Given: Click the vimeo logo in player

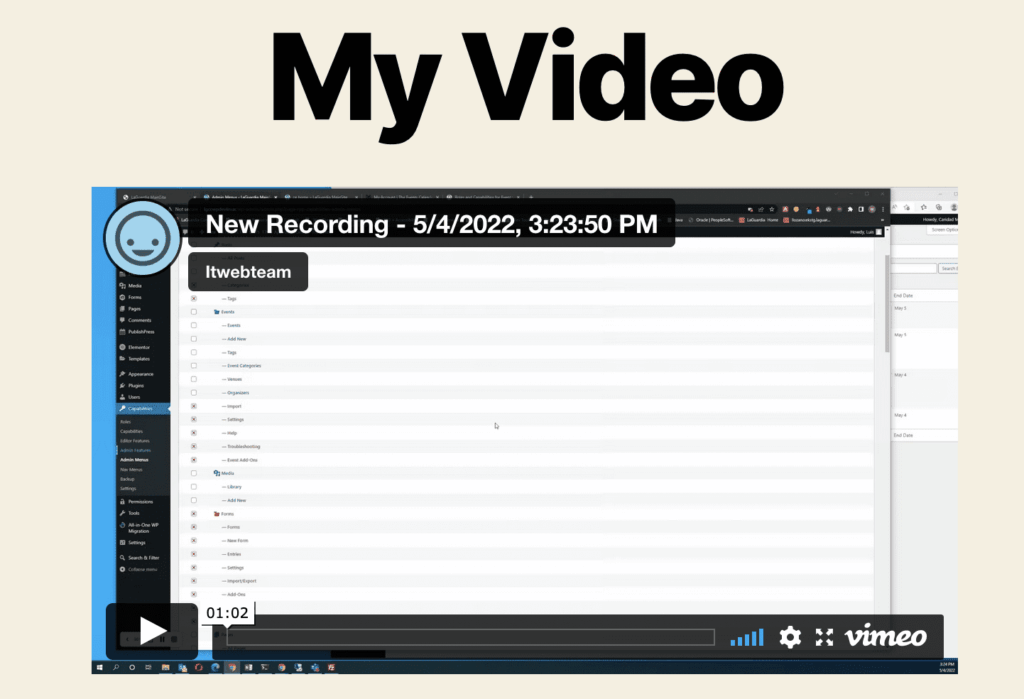Looking at the screenshot, I should click(x=886, y=636).
